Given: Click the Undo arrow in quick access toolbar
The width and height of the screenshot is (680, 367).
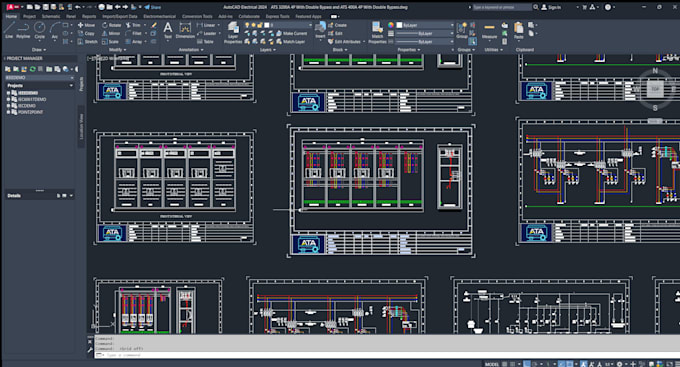Looking at the screenshot, I should click(77, 7).
